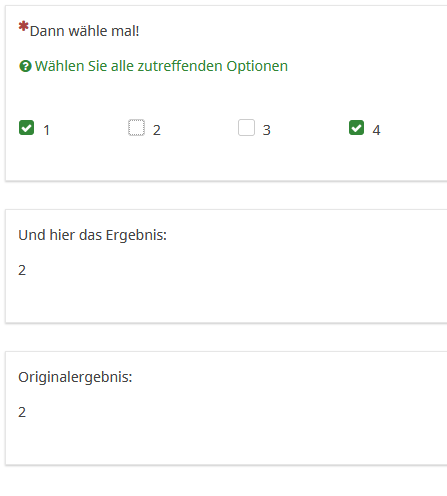Click the label text "2" beside second checkbox
447x496 pixels.
click(x=157, y=130)
